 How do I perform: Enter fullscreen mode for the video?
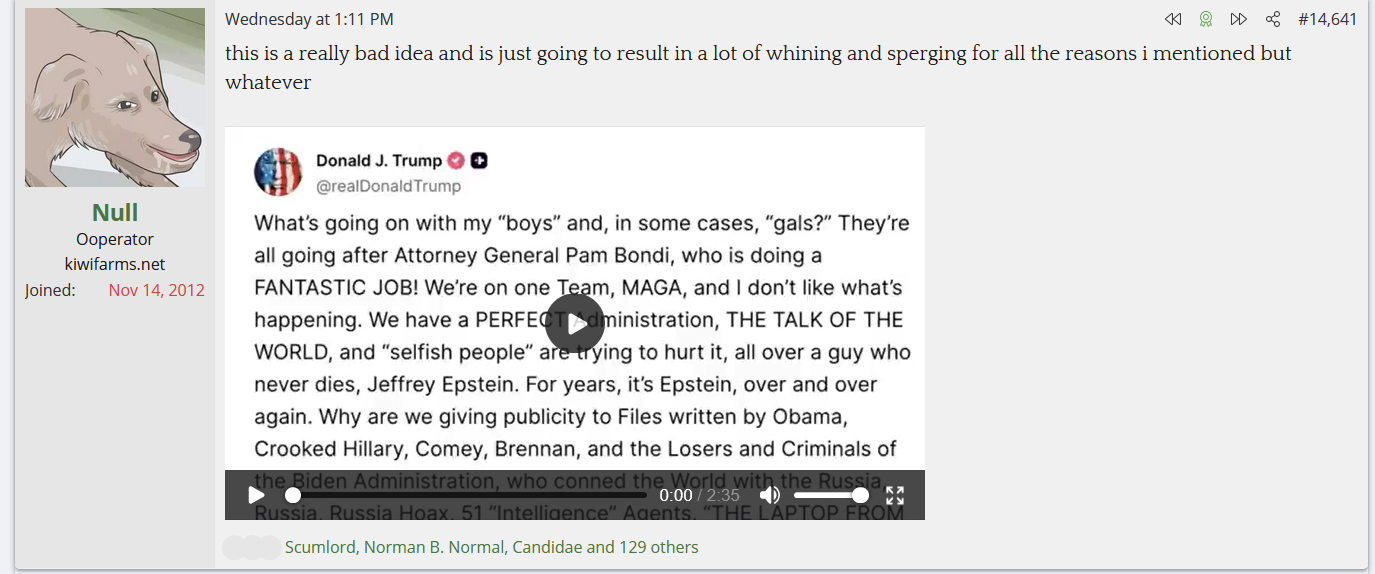tap(895, 495)
